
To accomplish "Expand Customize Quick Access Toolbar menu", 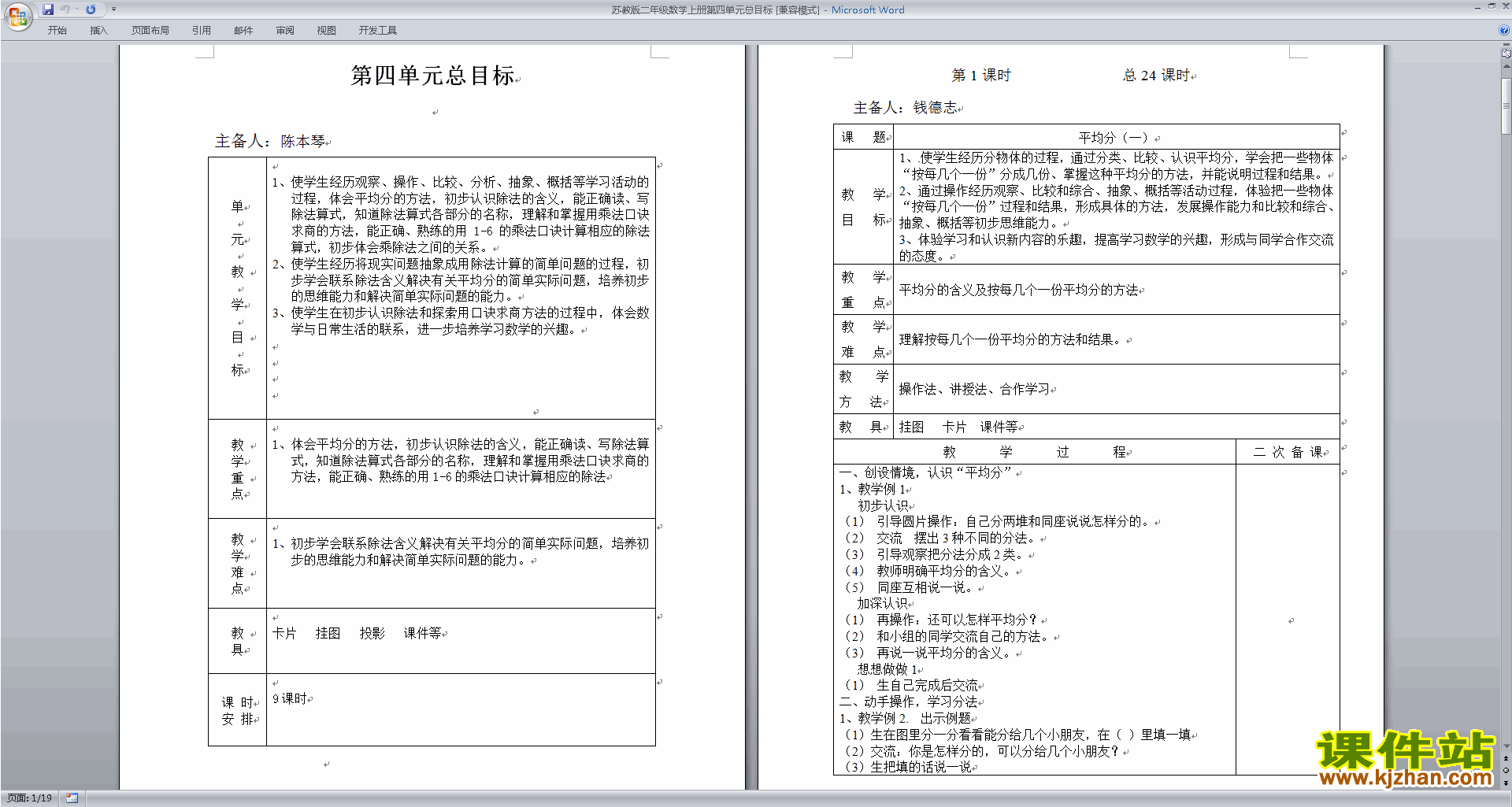I will (x=113, y=9).
